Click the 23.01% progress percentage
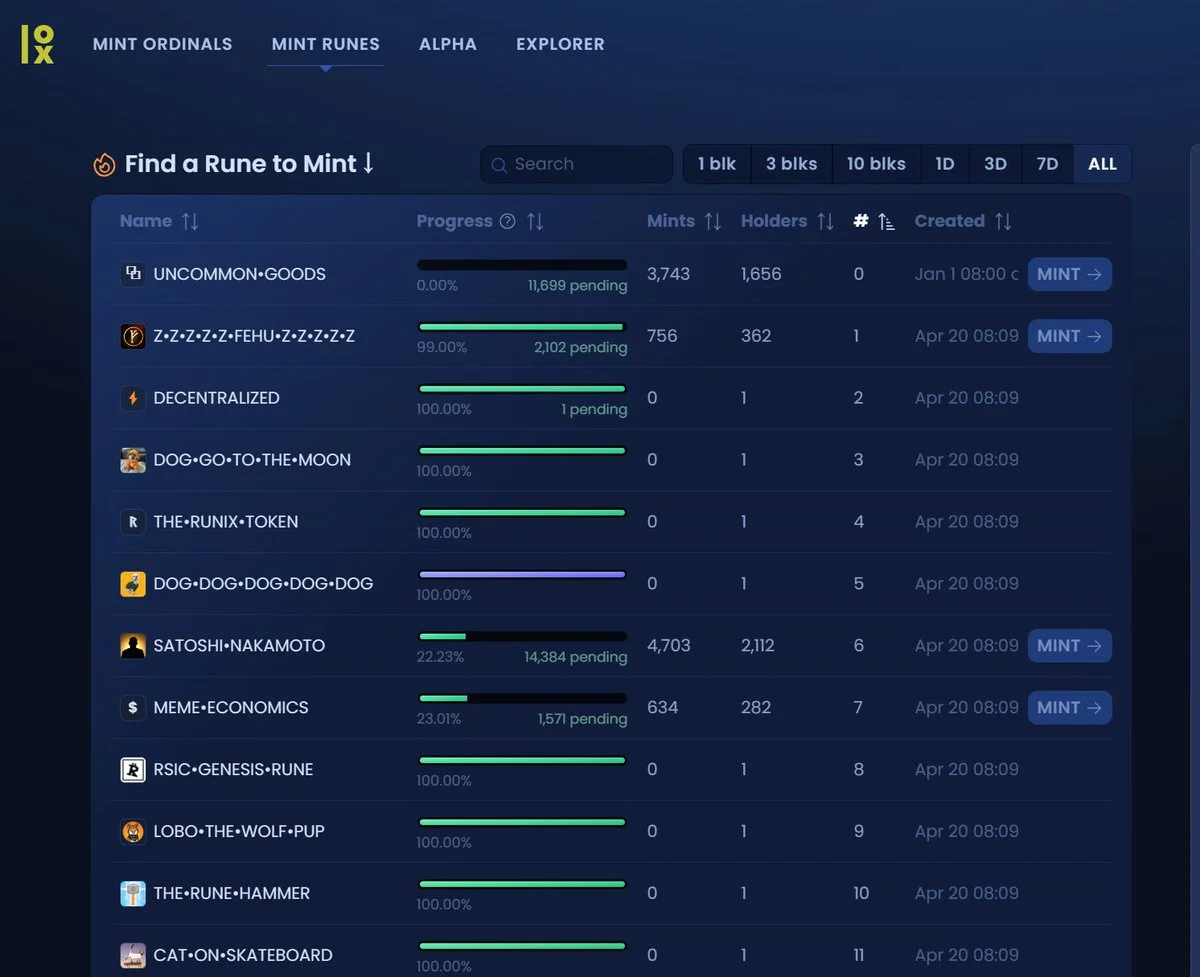 (439, 719)
